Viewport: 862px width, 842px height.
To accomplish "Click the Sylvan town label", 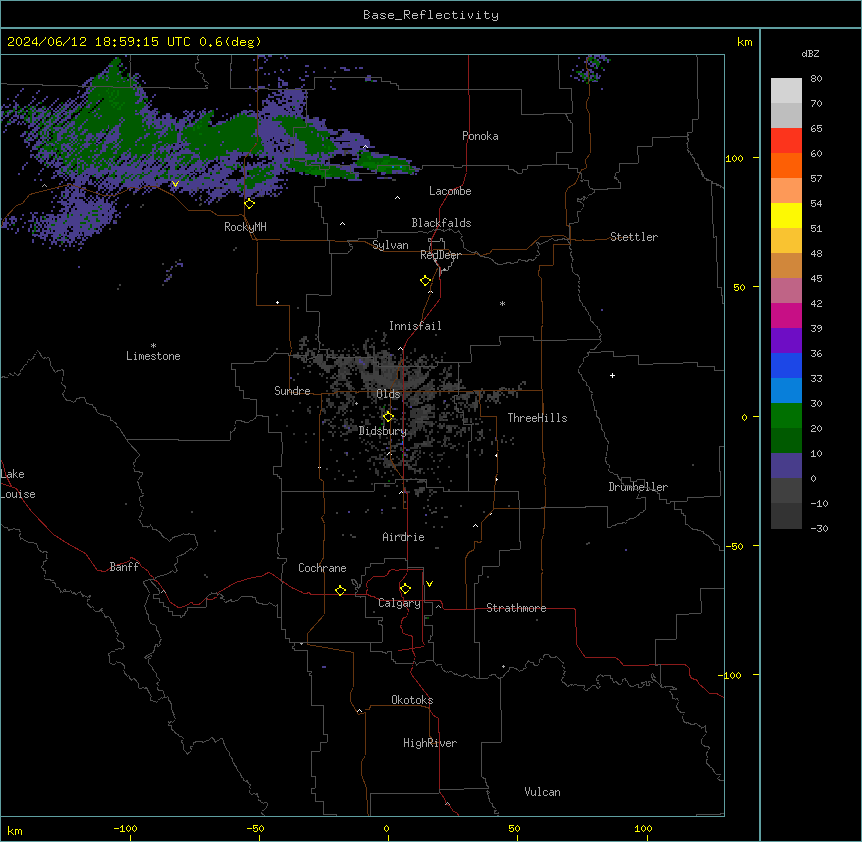I will pos(390,245).
